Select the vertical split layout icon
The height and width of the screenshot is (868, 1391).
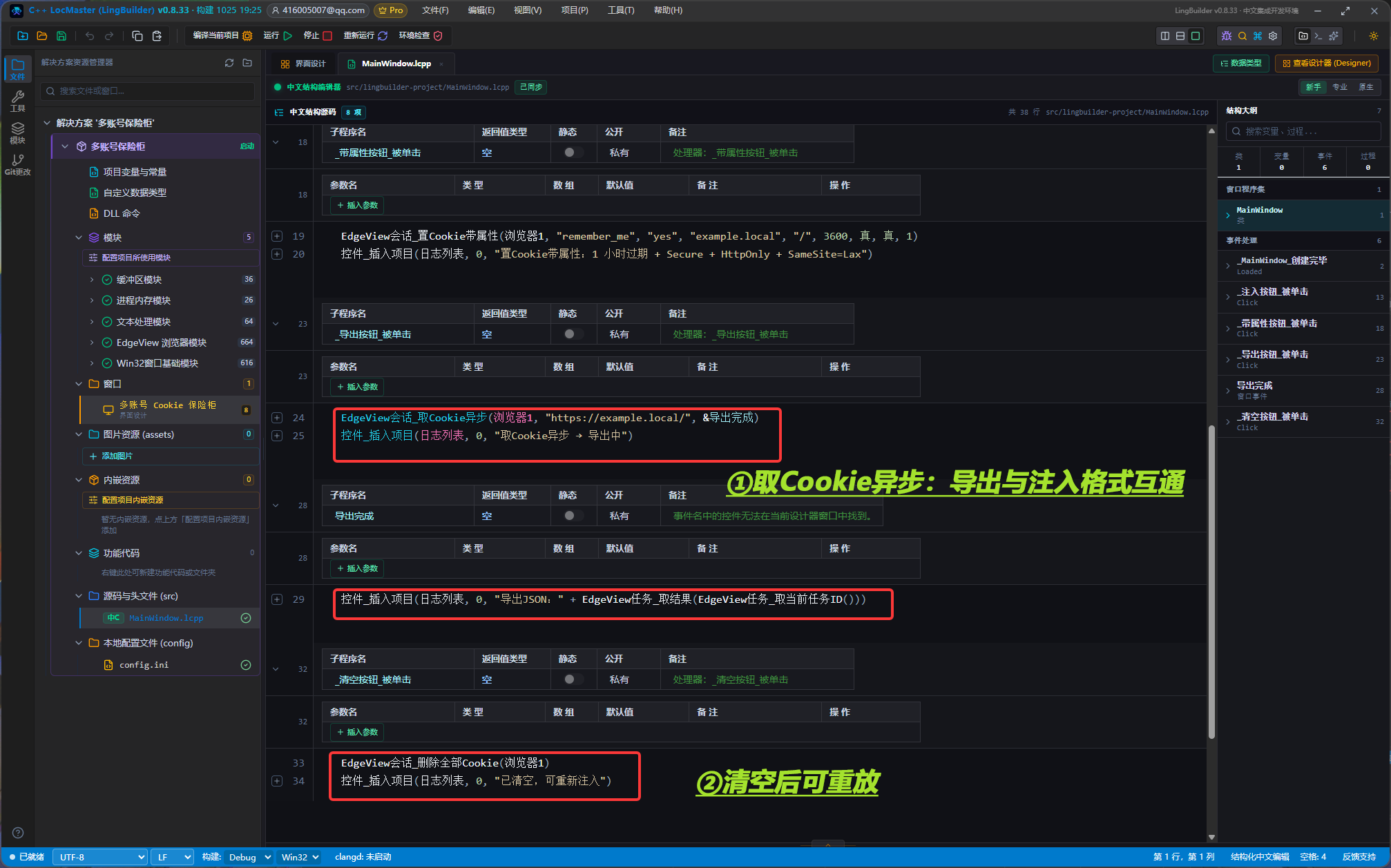(1165, 36)
